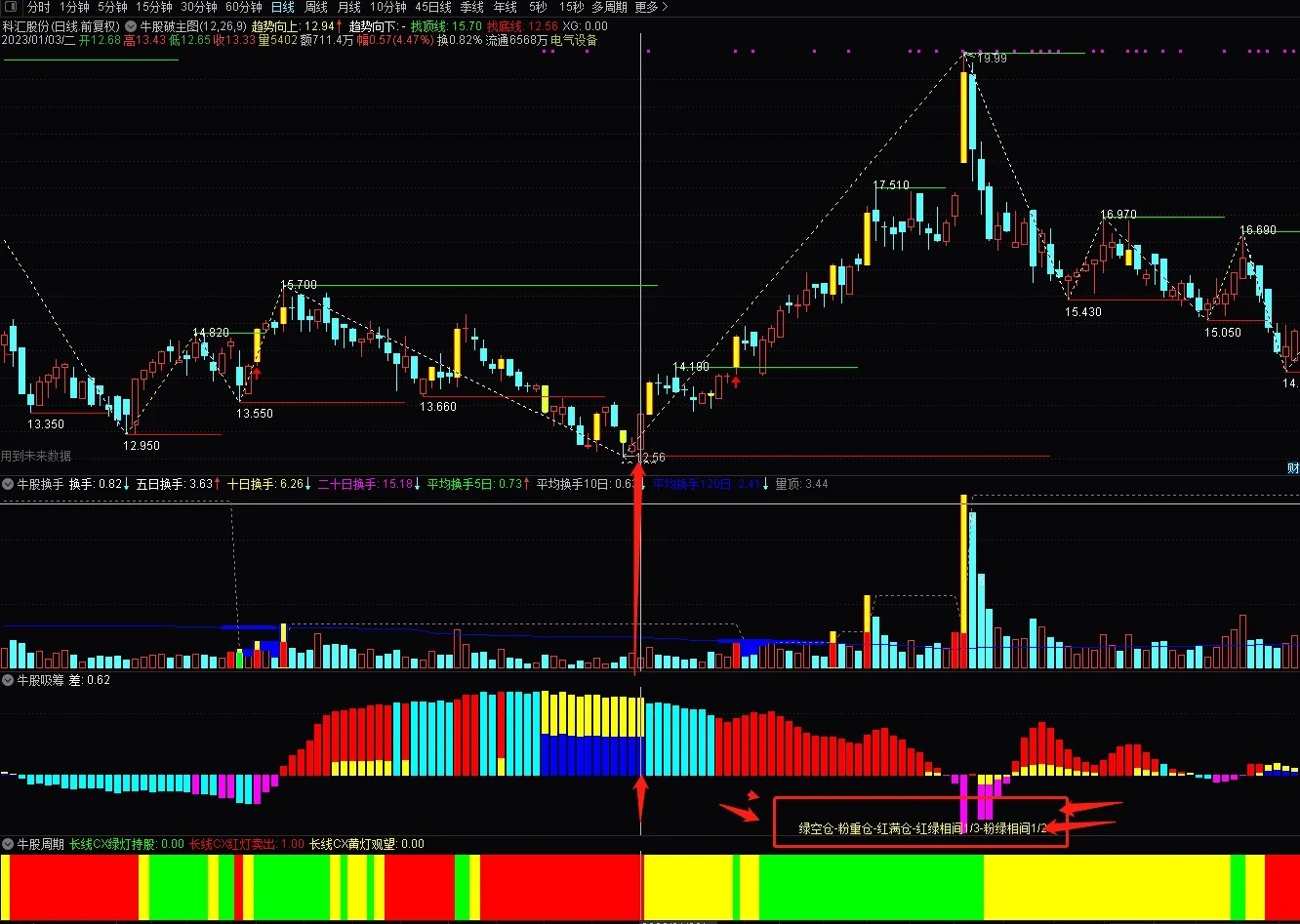Expand the 牛股换手 indicator dropdown arrow
Image resolution: width=1300 pixels, height=924 pixels.
point(8,483)
